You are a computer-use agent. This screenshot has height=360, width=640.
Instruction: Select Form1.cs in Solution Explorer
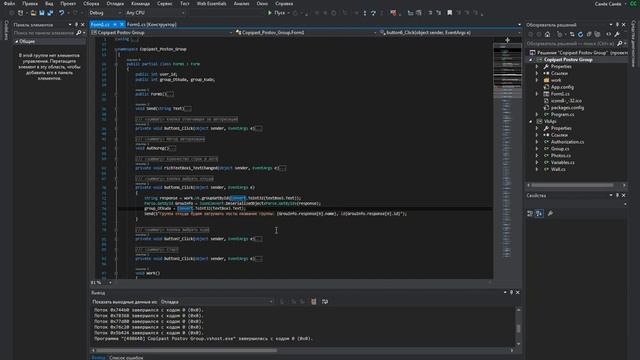560,94
